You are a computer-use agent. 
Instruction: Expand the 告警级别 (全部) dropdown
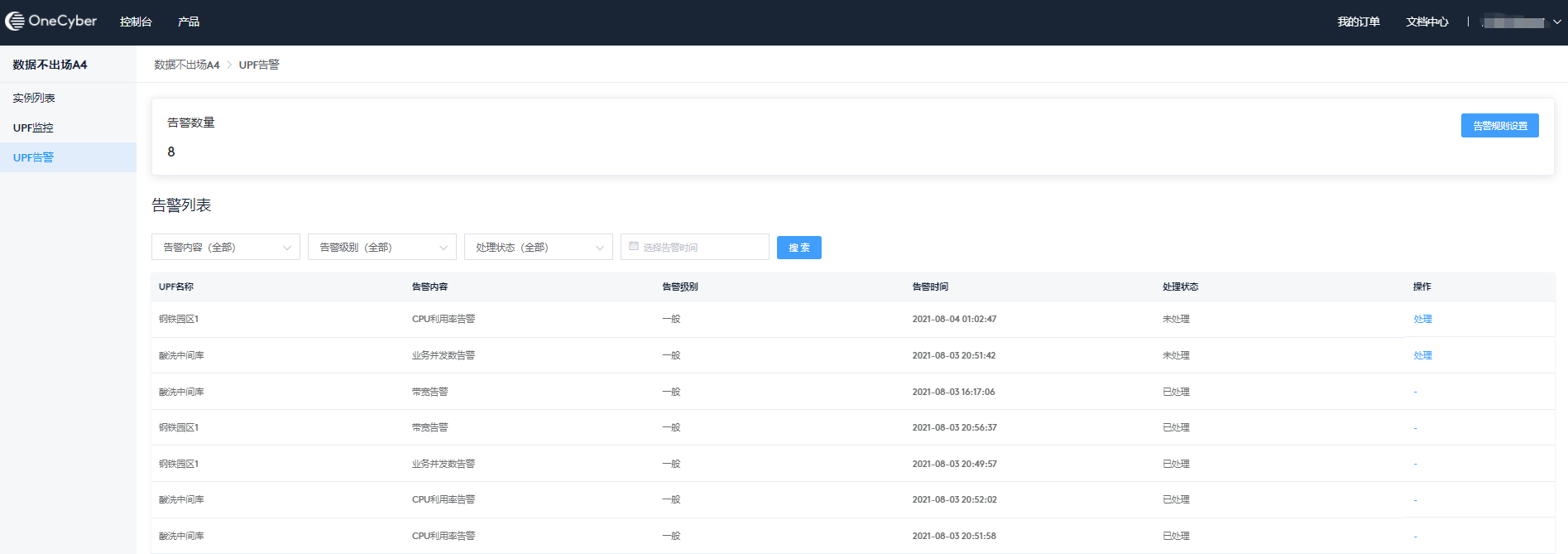381,247
